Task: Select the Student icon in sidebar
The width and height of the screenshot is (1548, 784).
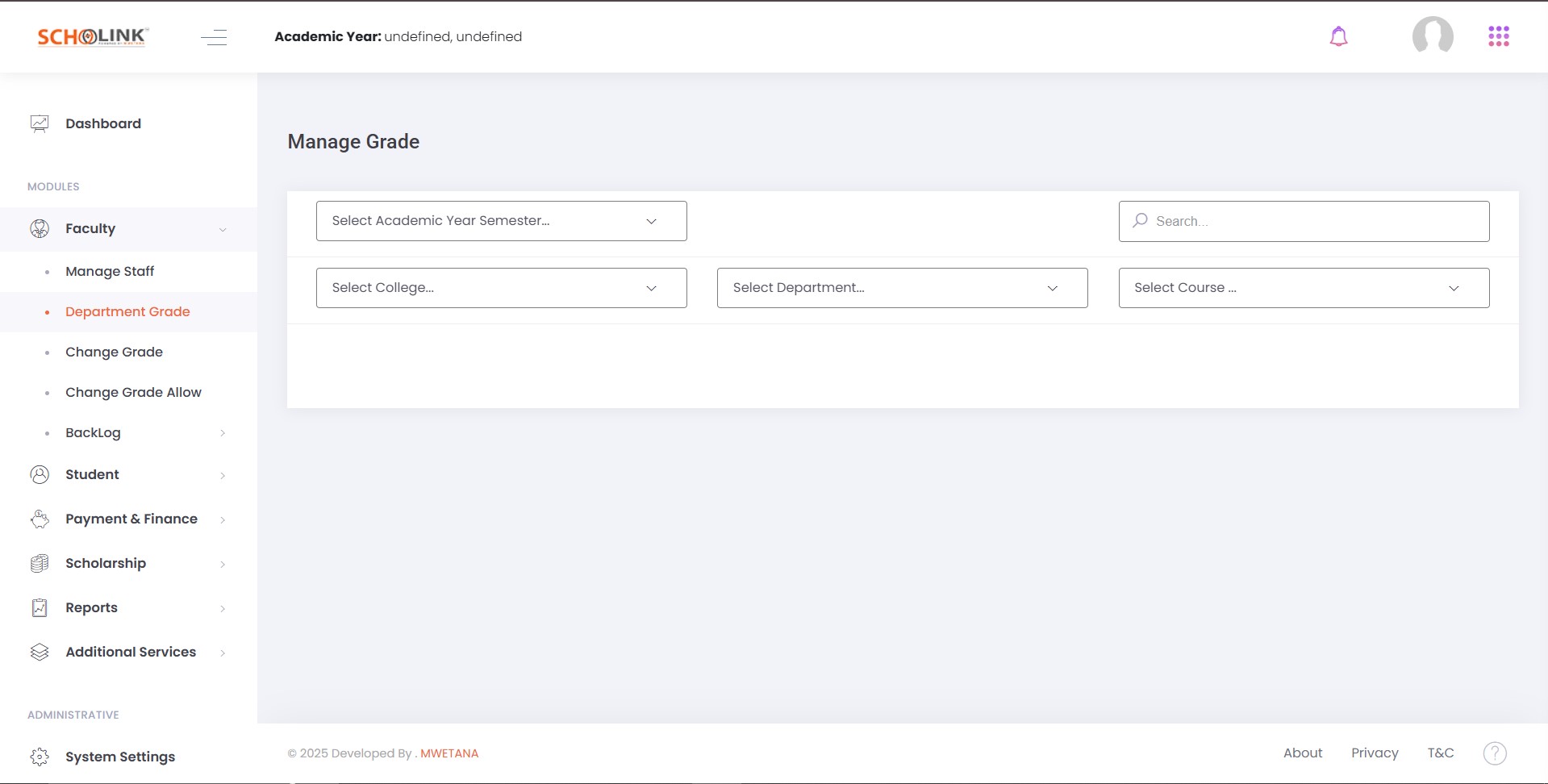Action: pos(40,474)
